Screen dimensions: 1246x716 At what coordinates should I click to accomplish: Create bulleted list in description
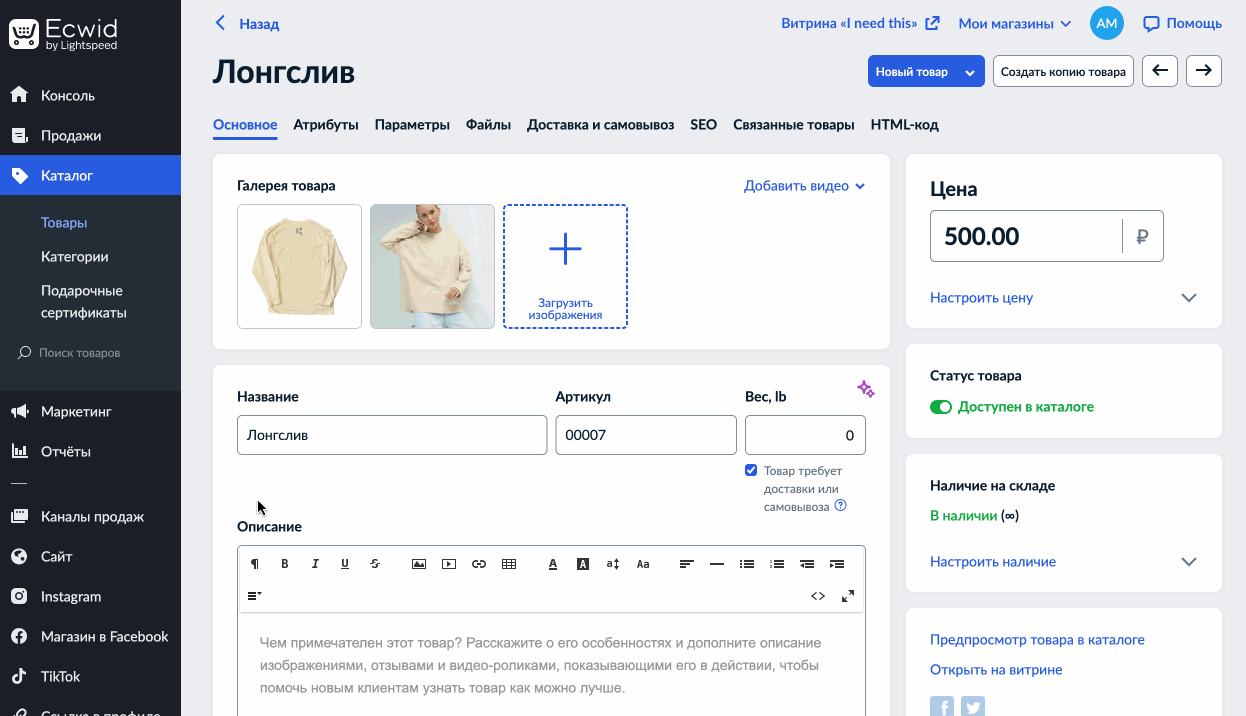(747, 564)
